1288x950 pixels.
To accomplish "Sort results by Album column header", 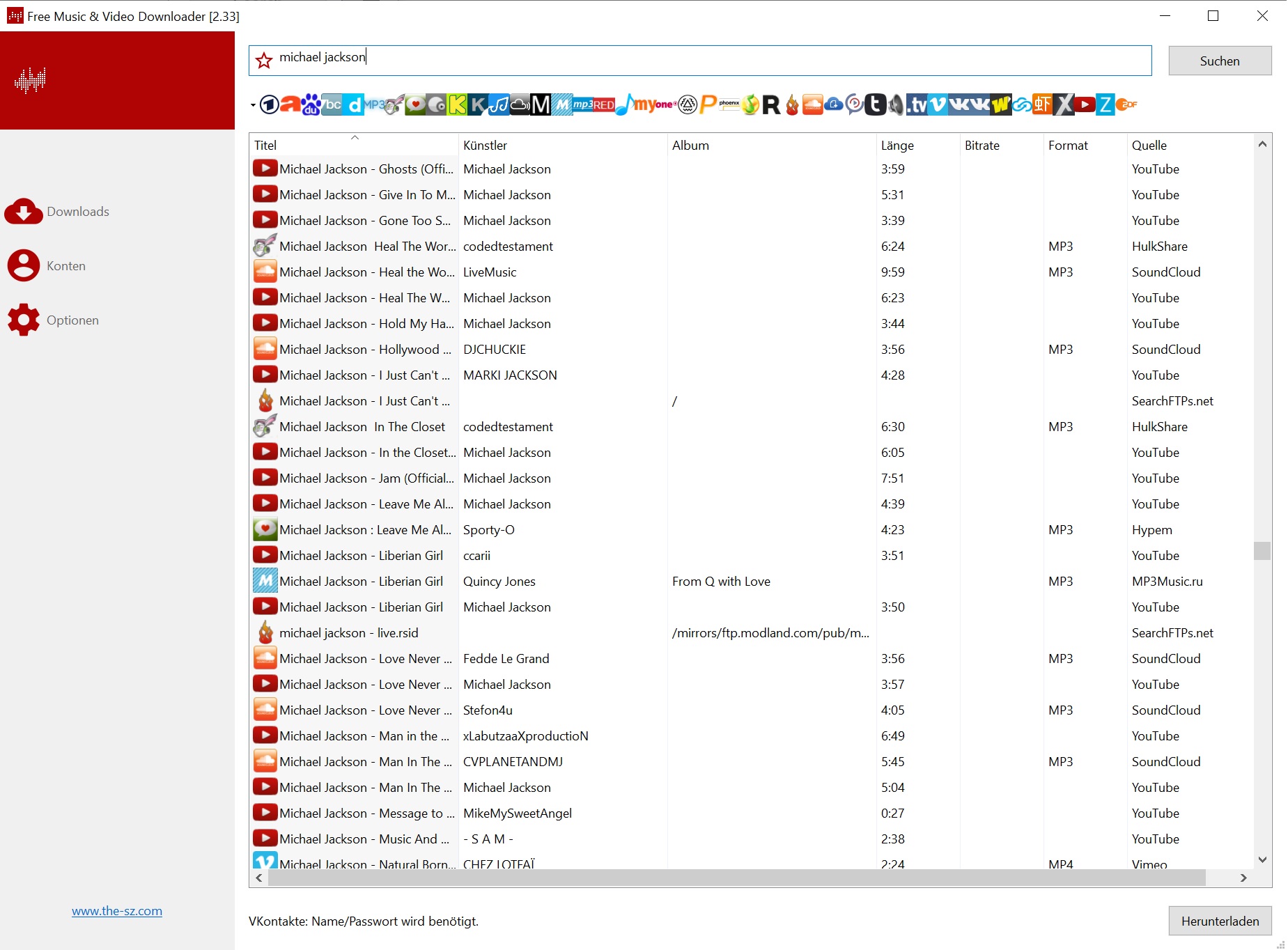I will coord(772,145).
